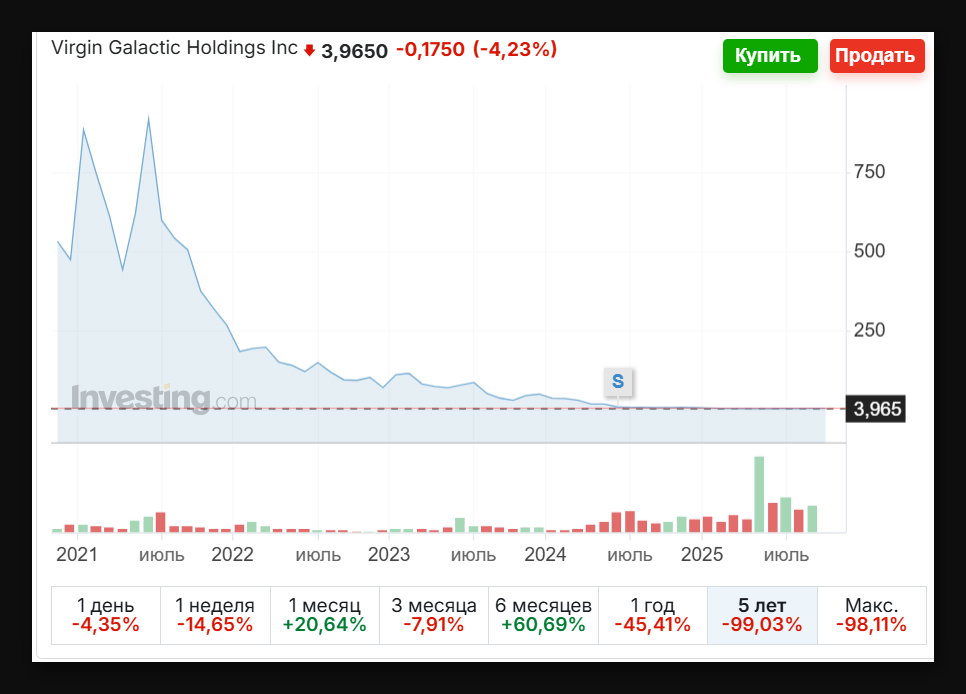Click the 250 price axis label
The image size is (966, 694).
pyautogui.click(x=869, y=330)
